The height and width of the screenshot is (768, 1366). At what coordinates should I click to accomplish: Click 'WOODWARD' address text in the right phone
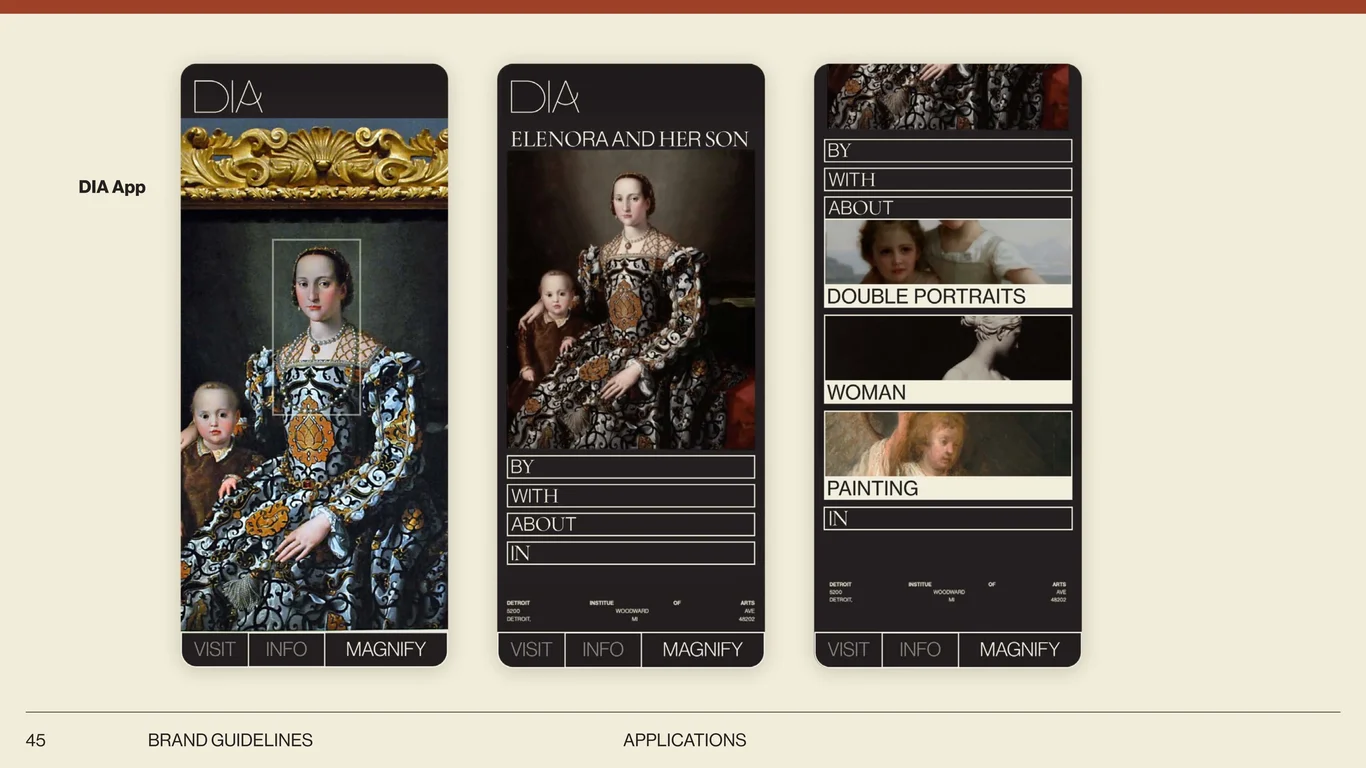949,592
